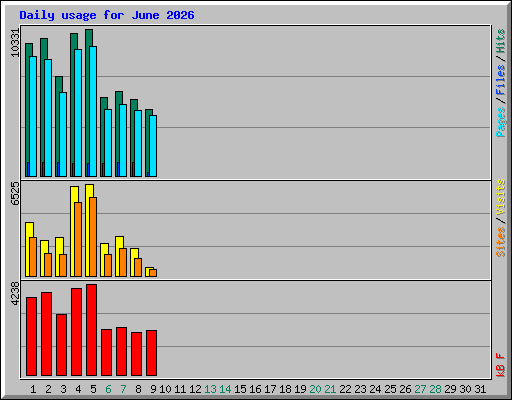Image resolution: width=512 pixels, height=400 pixels.
Task: Click the green day 28 label
Action: coord(435,389)
